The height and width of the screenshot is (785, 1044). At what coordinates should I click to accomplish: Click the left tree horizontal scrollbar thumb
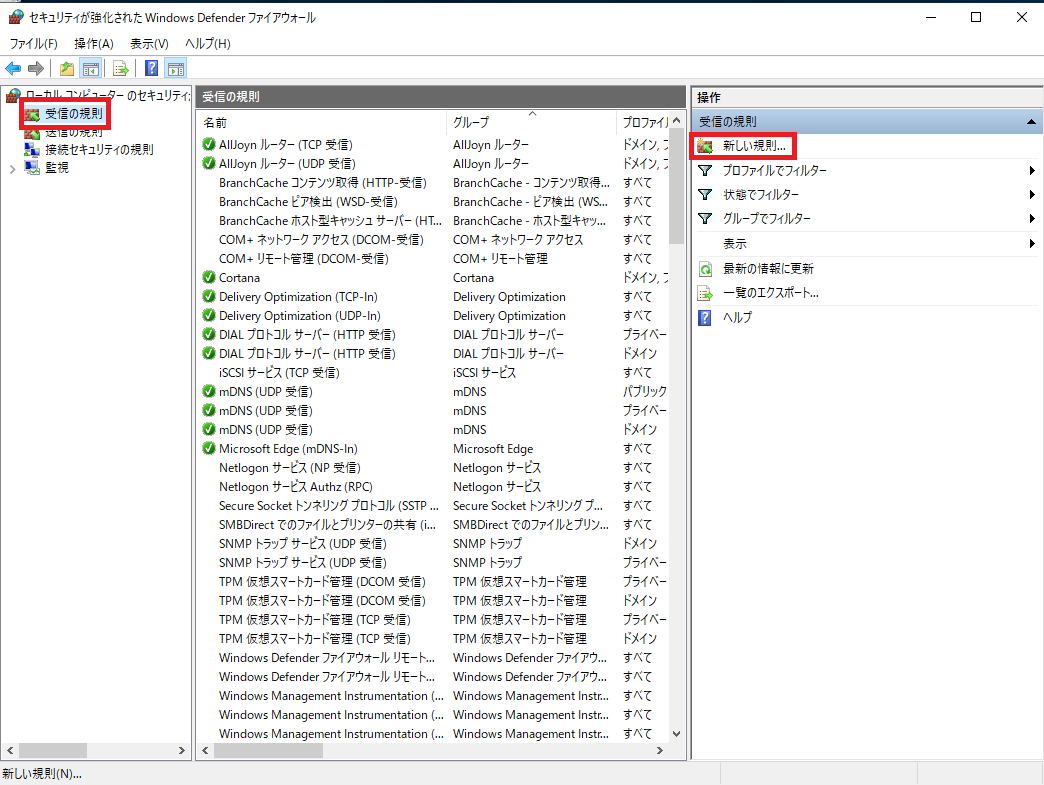pyautogui.click(x=53, y=751)
